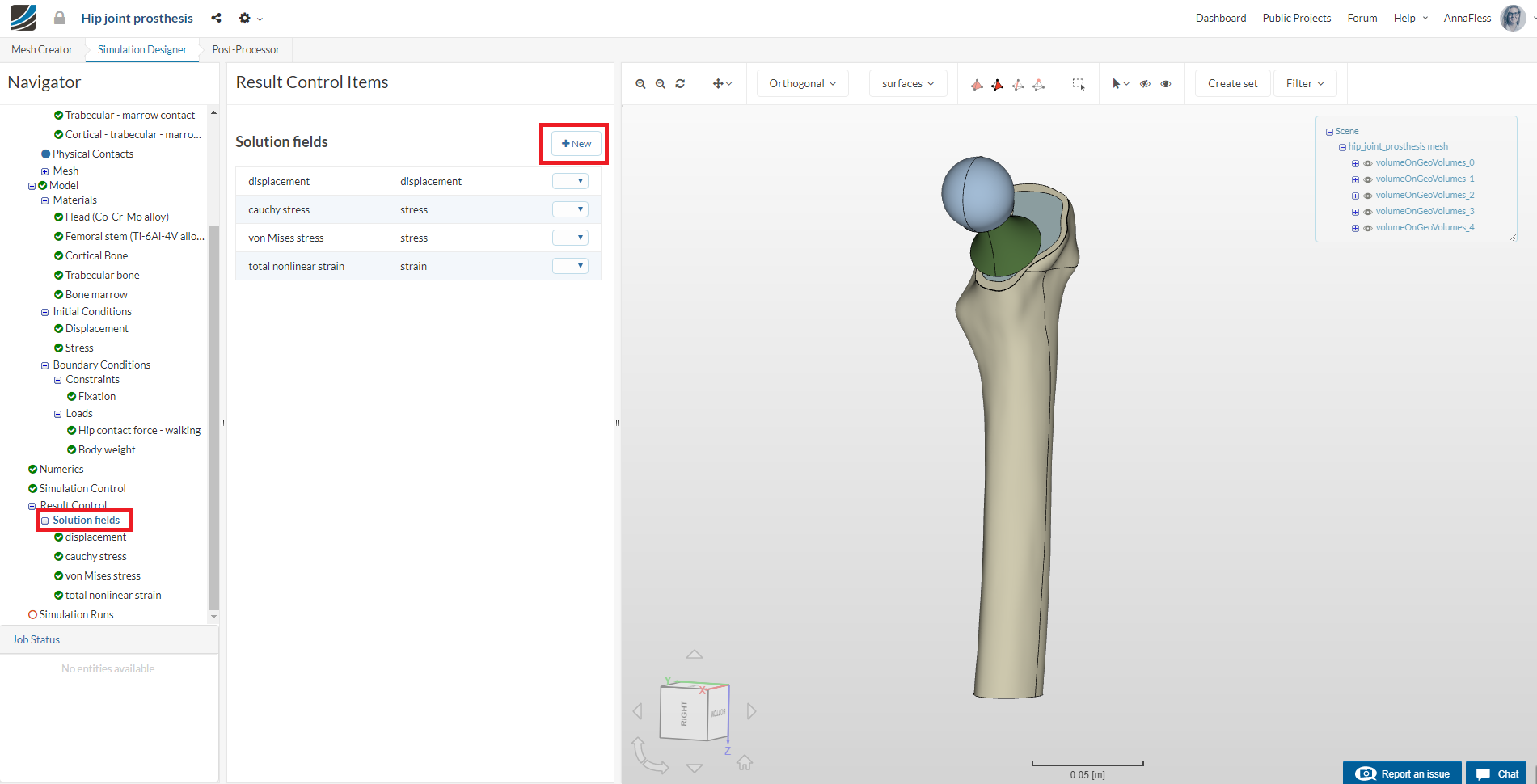Screen dimensions: 1537x784
Task: Hide volumeOnGeoVolumes_2 using its eye icon
Action: click(x=1368, y=196)
